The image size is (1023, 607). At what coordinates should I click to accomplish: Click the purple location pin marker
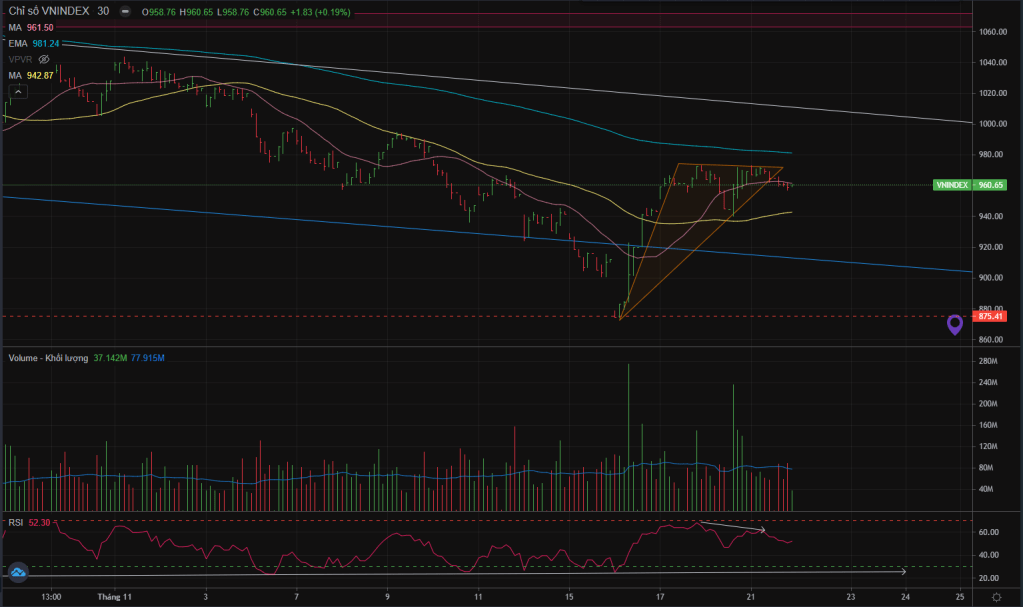tap(955, 324)
